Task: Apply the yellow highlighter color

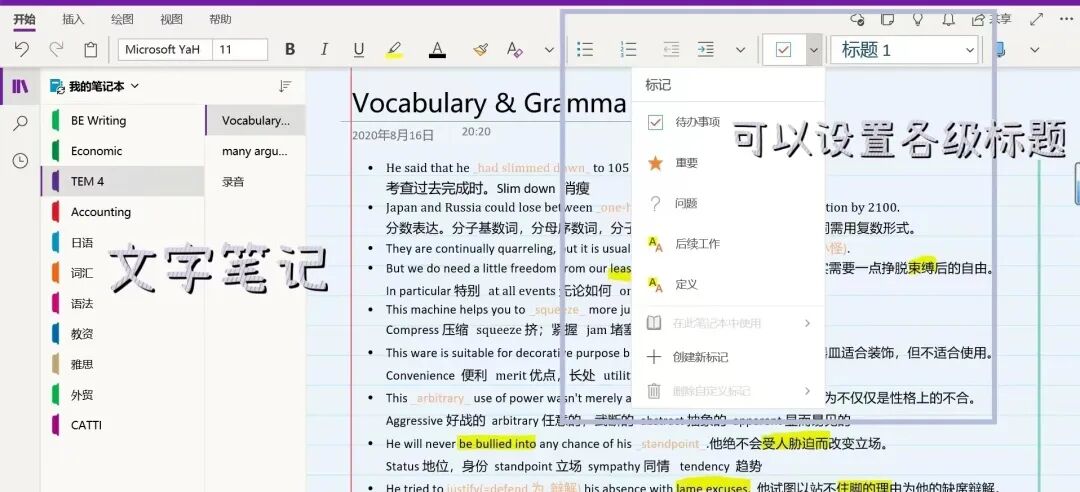Action: point(394,50)
